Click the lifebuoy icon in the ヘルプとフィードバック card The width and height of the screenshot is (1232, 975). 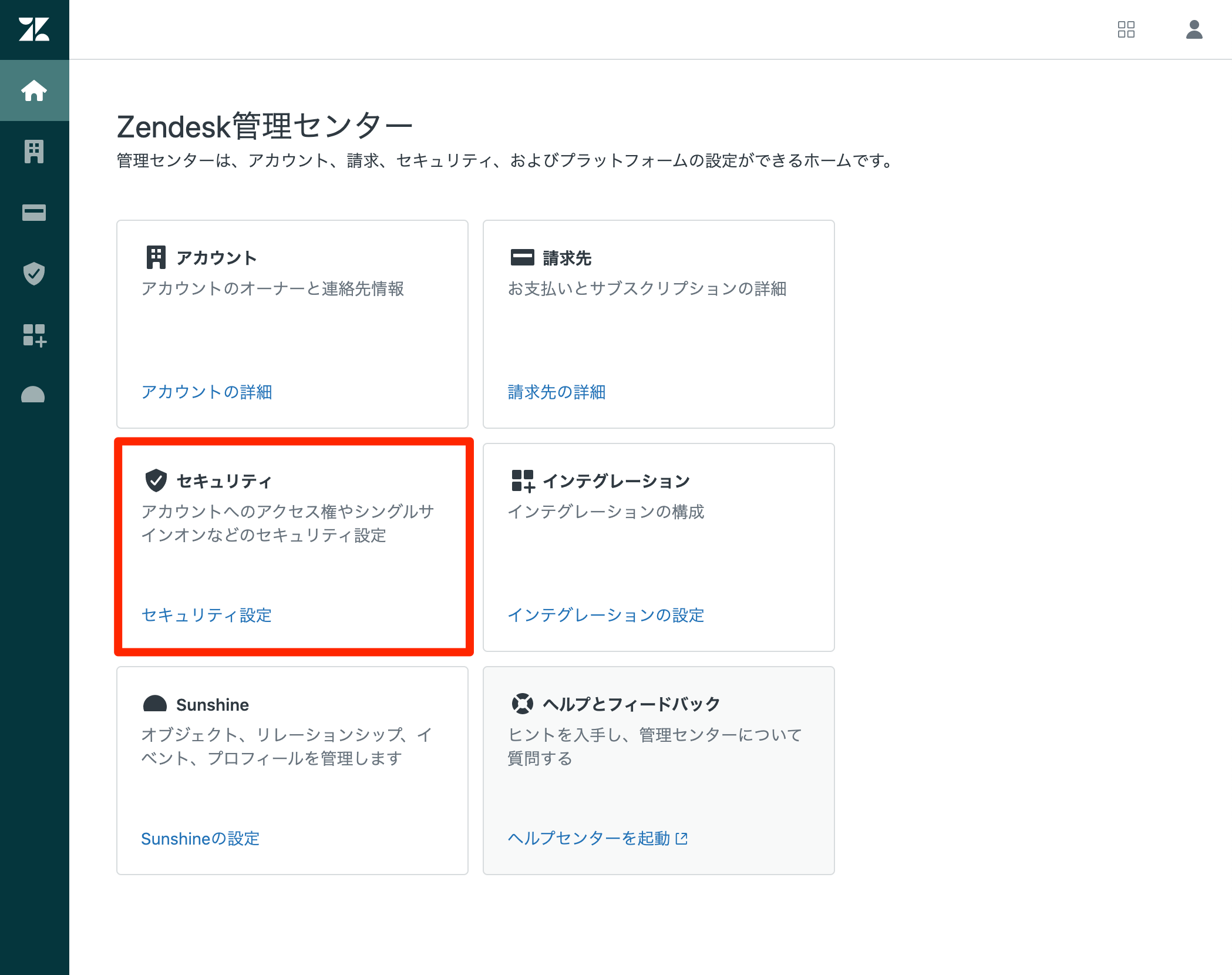pos(522,704)
